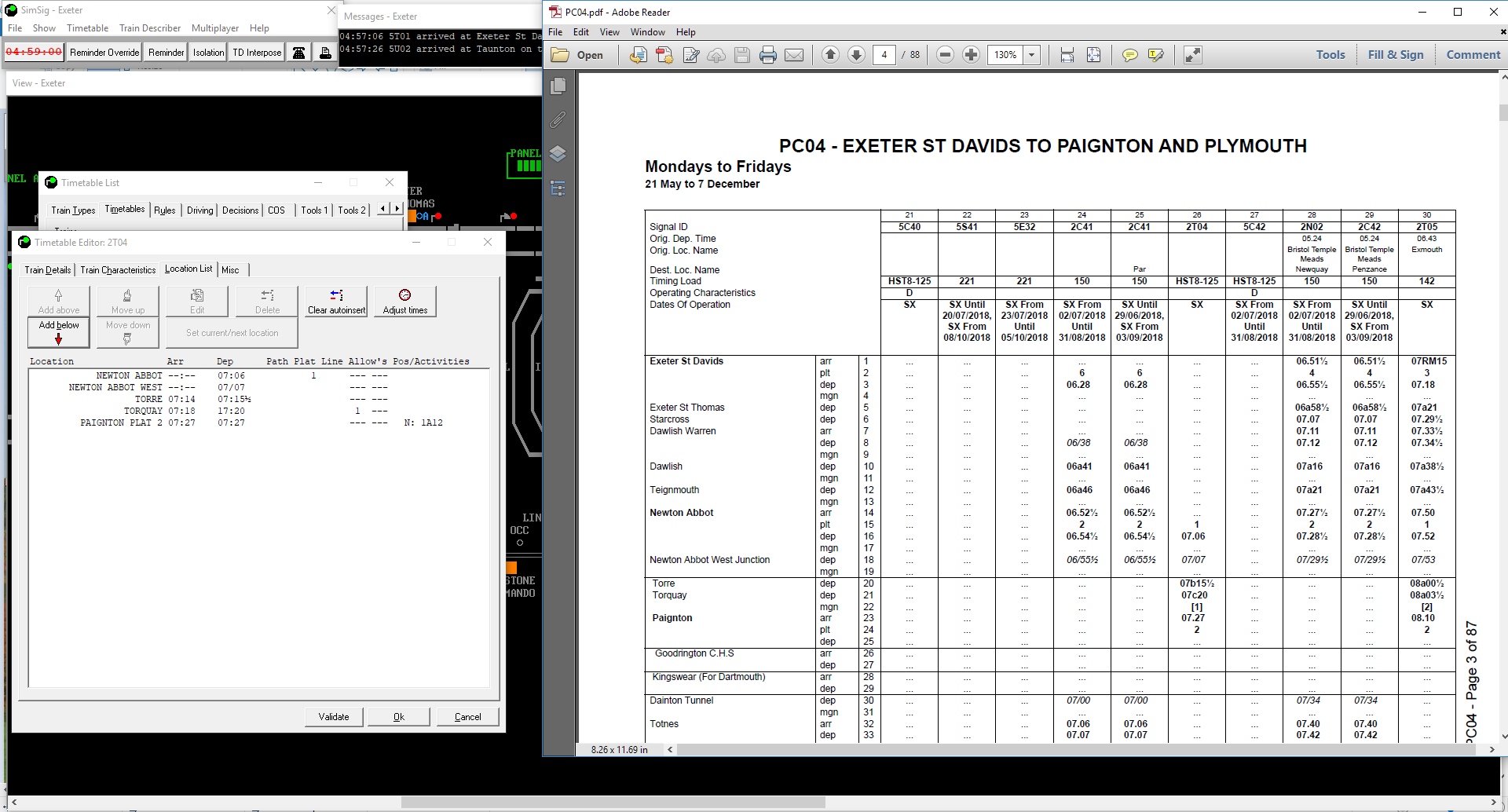Image resolution: width=1508 pixels, height=812 pixels.
Task: Click the Save floppy disk icon
Action: [x=742, y=55]
